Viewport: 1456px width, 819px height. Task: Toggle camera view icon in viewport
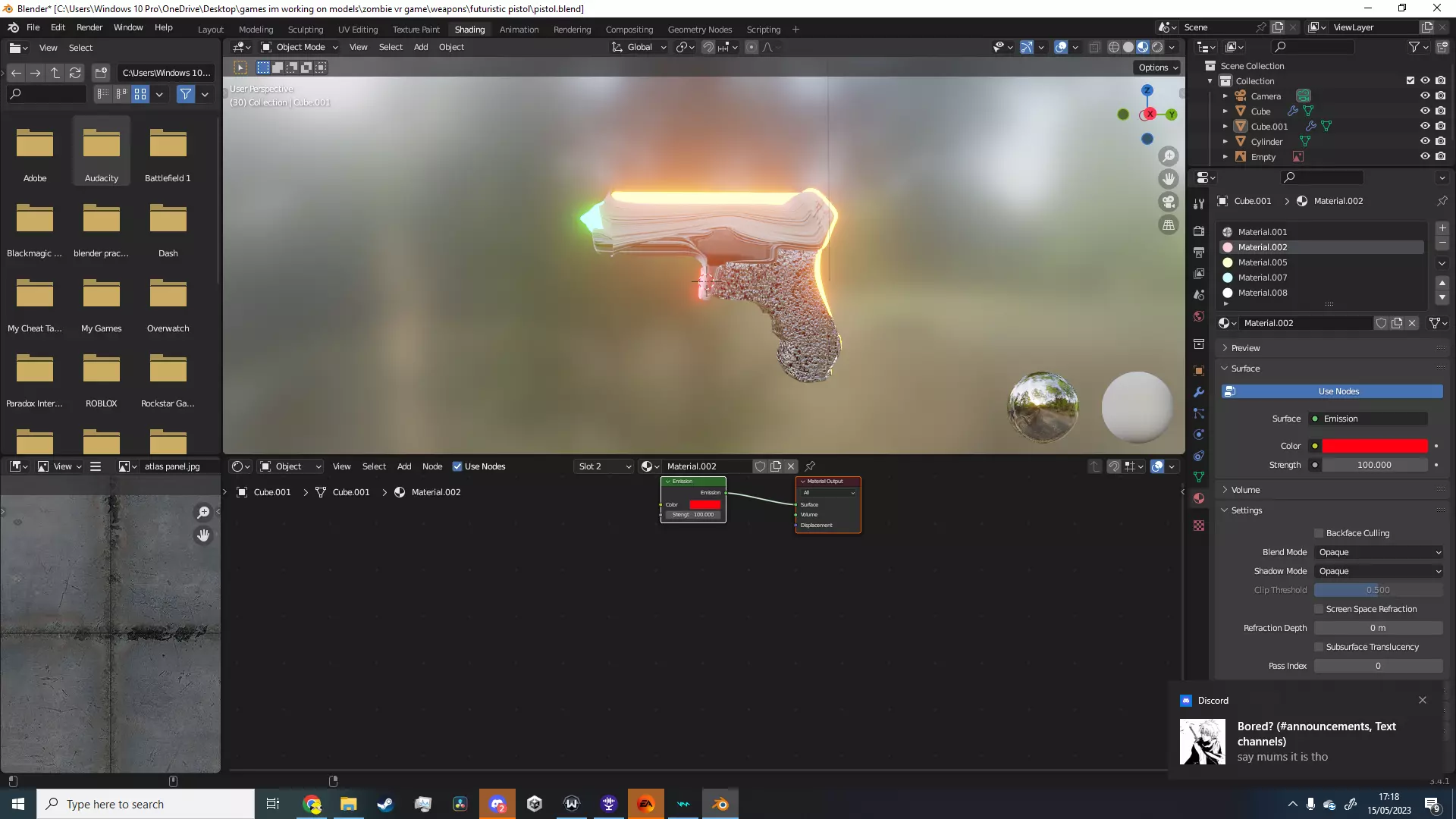tap(1169, 202)
